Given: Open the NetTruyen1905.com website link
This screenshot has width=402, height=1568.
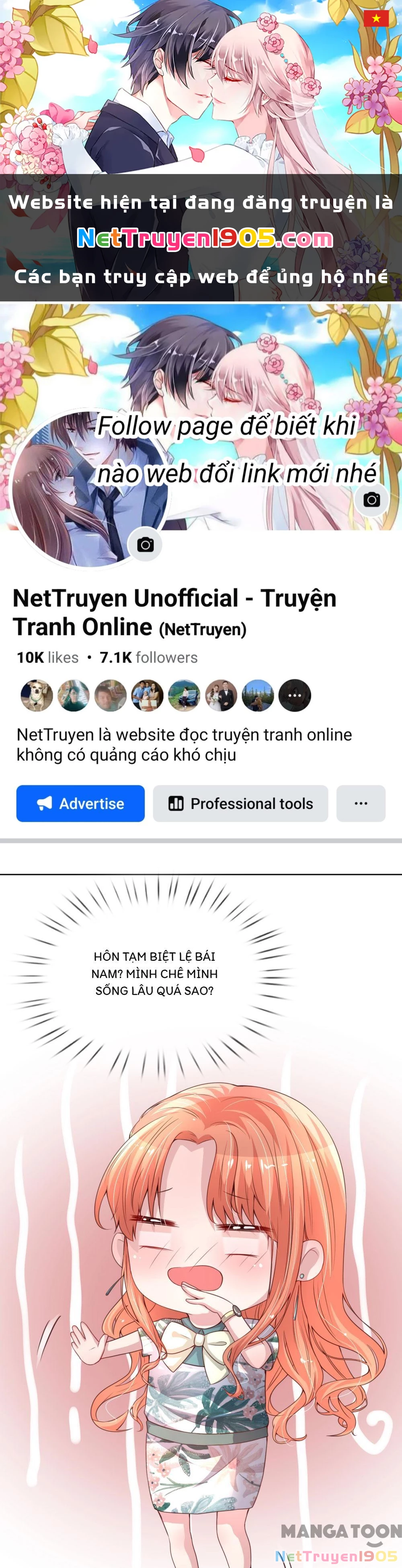Looking at the screenshot, I should [205, 239].
